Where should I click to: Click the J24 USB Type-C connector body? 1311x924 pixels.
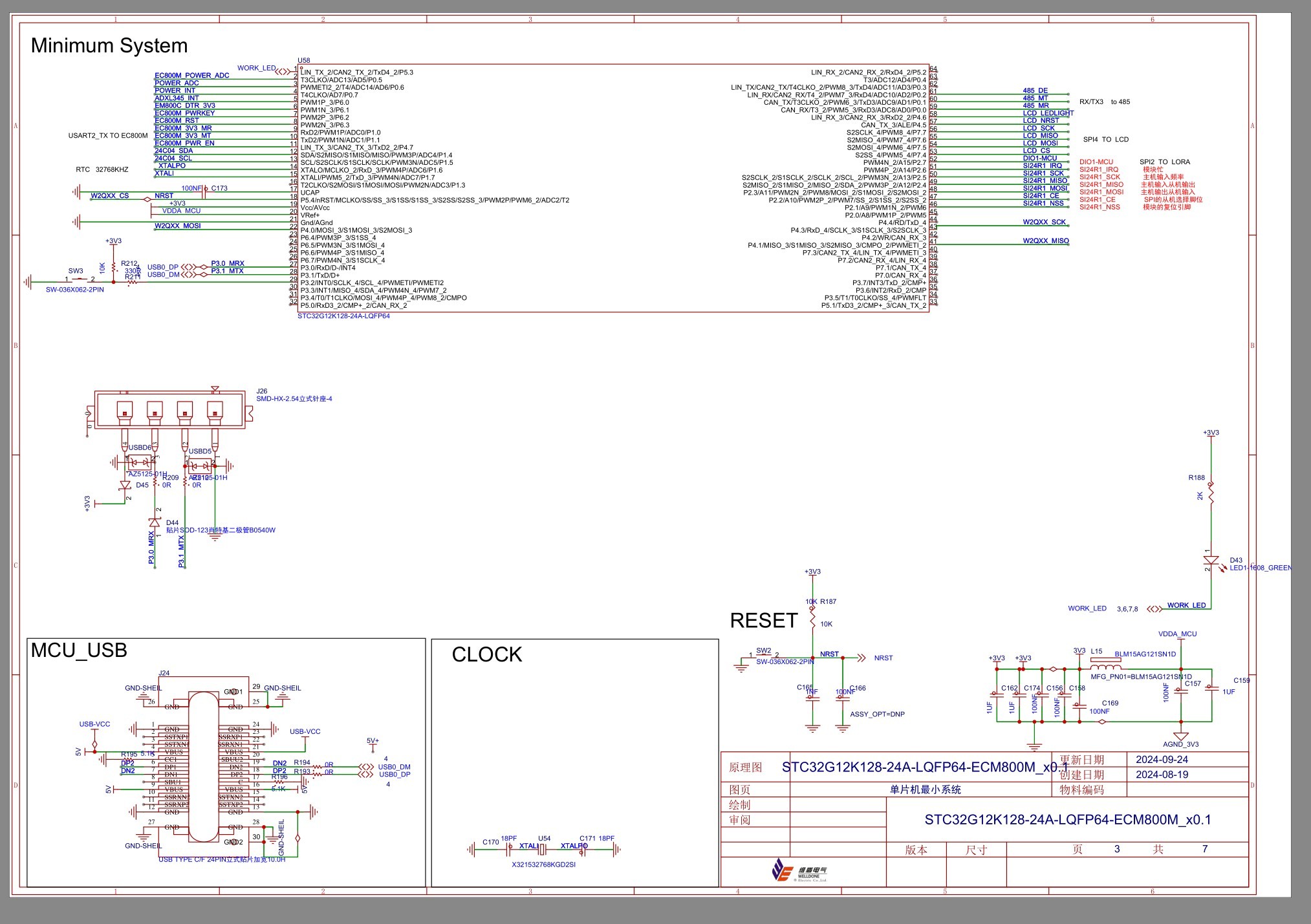coord(203,767)
